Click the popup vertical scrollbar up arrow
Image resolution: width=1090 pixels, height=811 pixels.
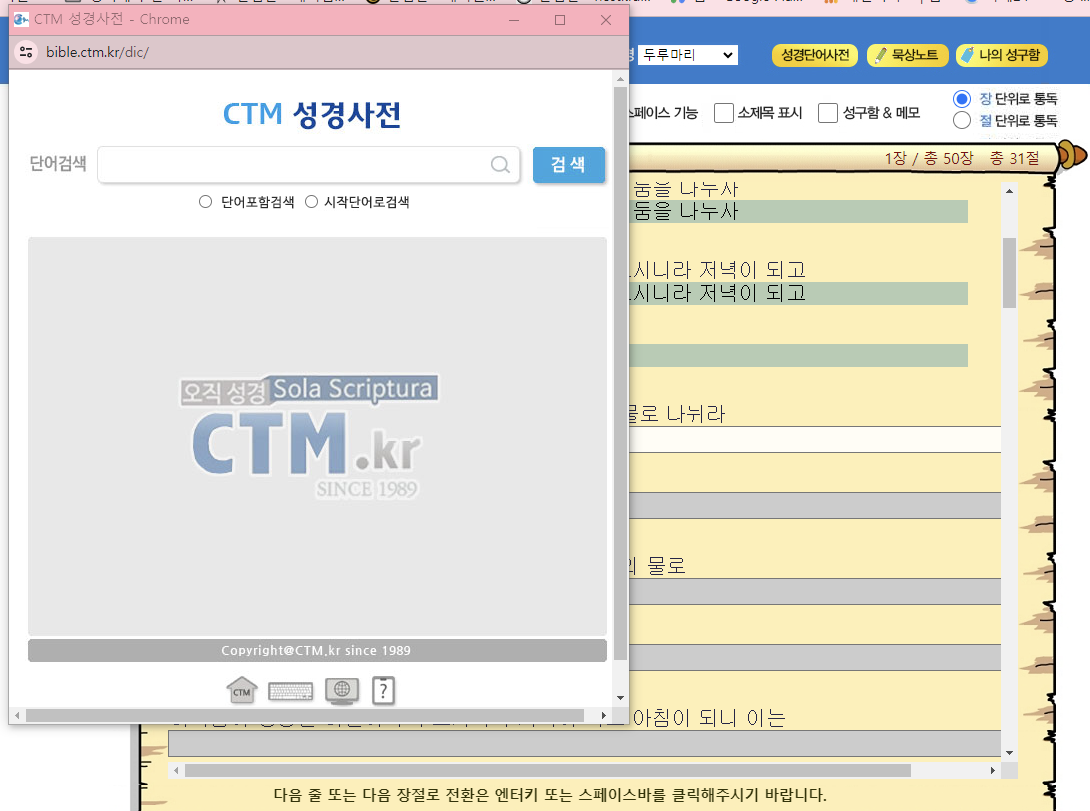[620, 80]
